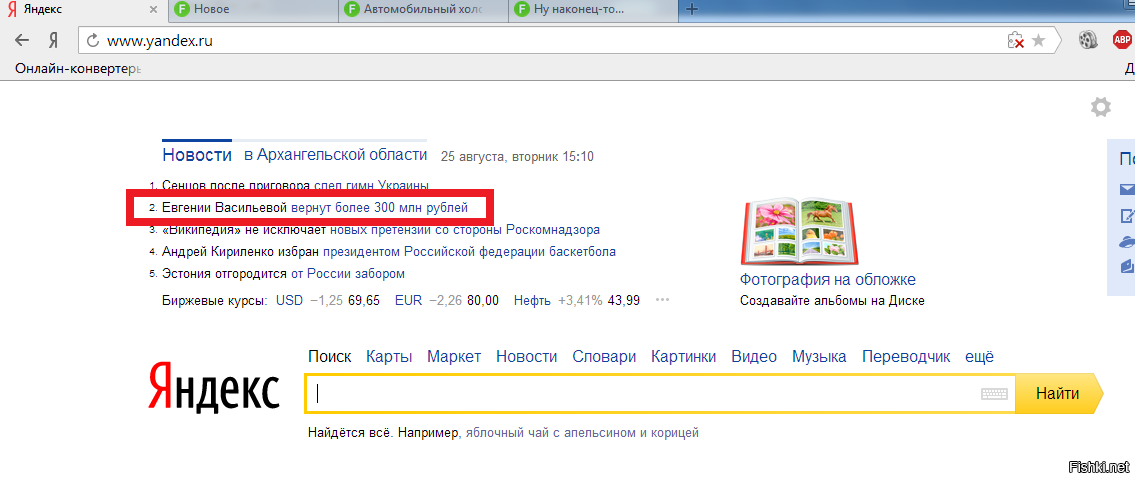1135x479 pixels.
Task: Open the 'в Архангельской области' news tab
Action: point(335,155)
